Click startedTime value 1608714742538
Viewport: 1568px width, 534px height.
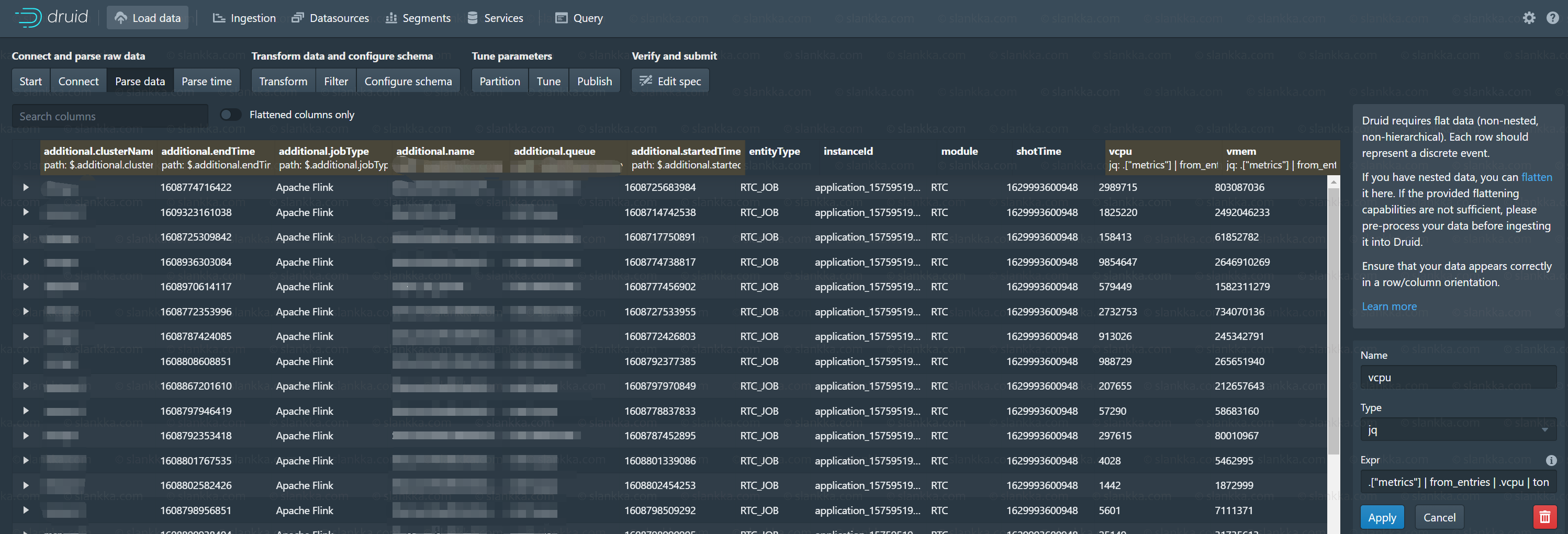[x=660, y=212]
